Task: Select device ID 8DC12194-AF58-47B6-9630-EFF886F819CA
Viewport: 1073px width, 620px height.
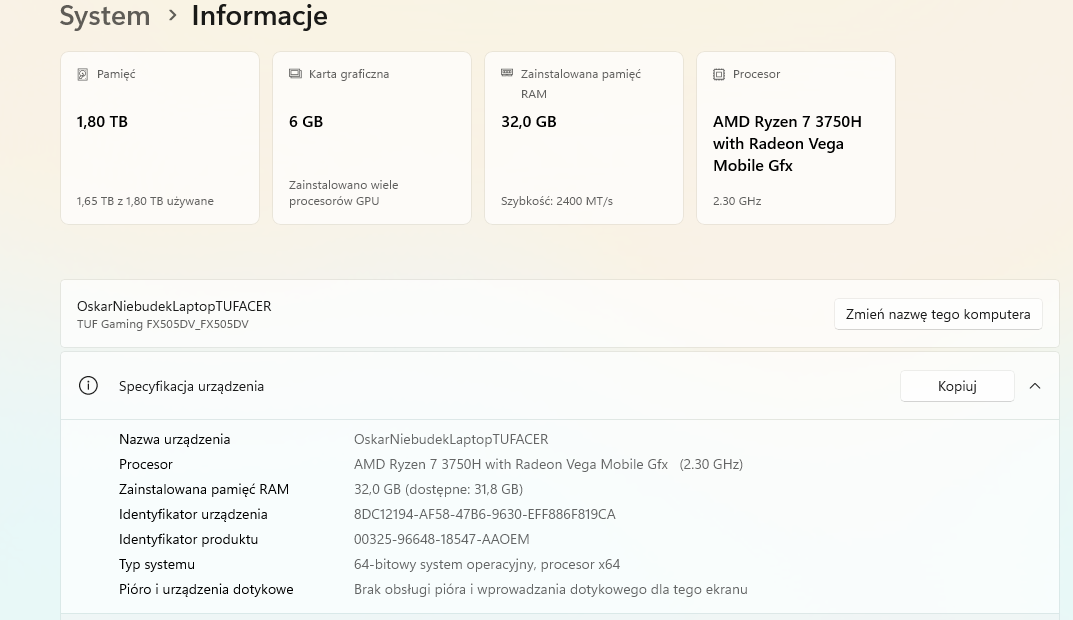Action: pyautogui.click(x=484, y=515)
